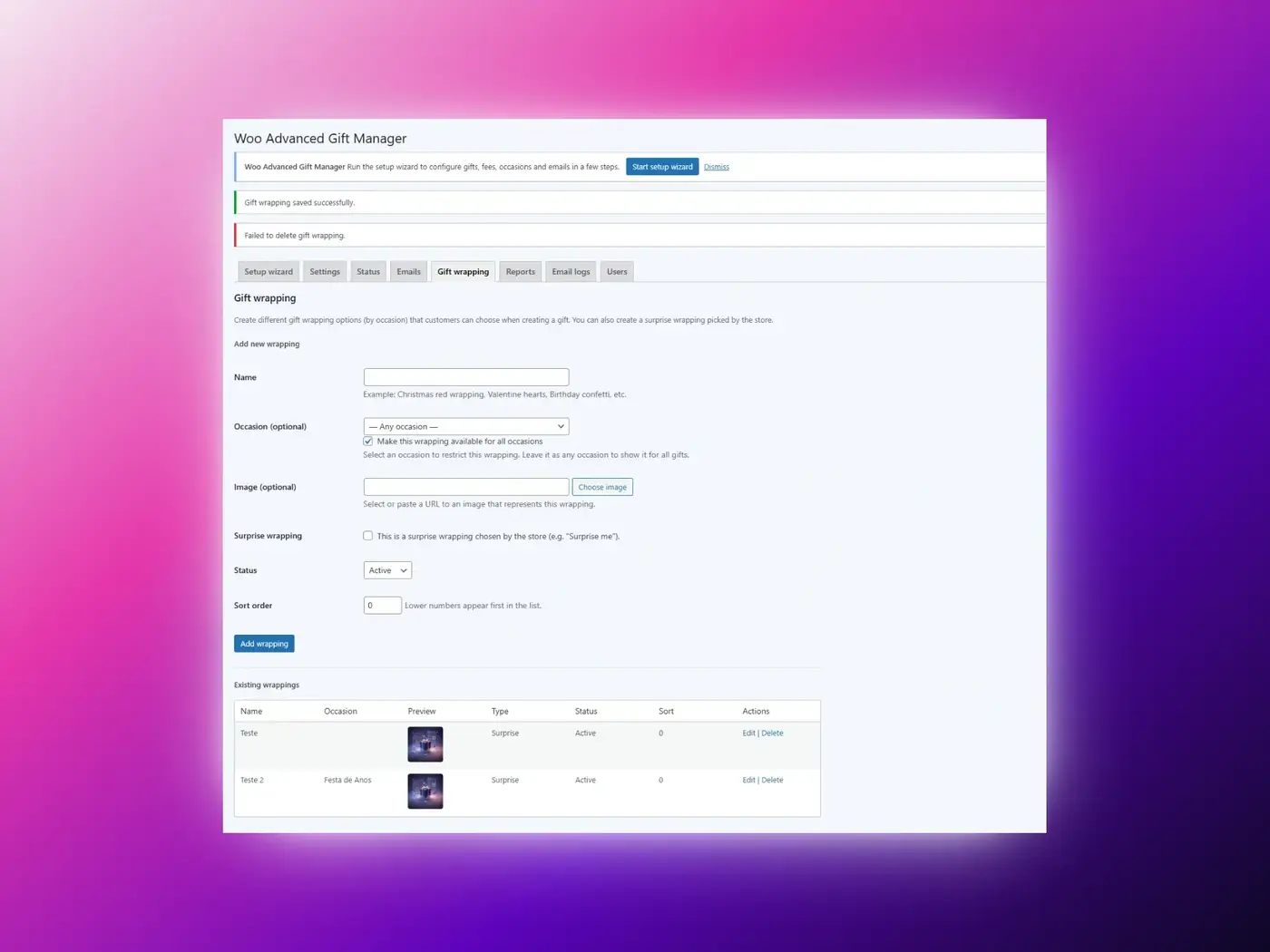Uncheck wrapping available for all occasions
This screenshot has width=1270, height=952.
(x=368, y=442)
